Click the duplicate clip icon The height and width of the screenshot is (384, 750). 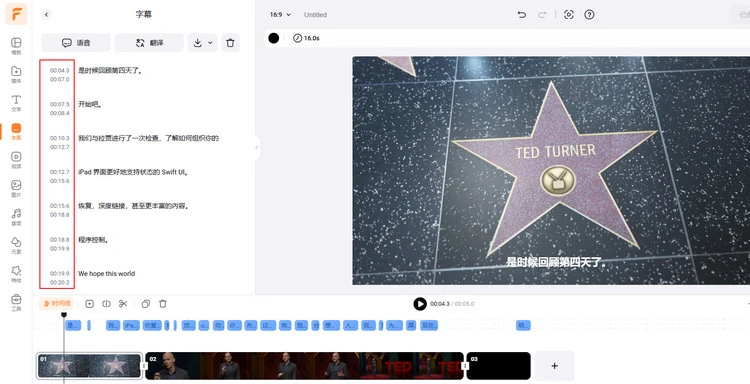pos(146,304)
